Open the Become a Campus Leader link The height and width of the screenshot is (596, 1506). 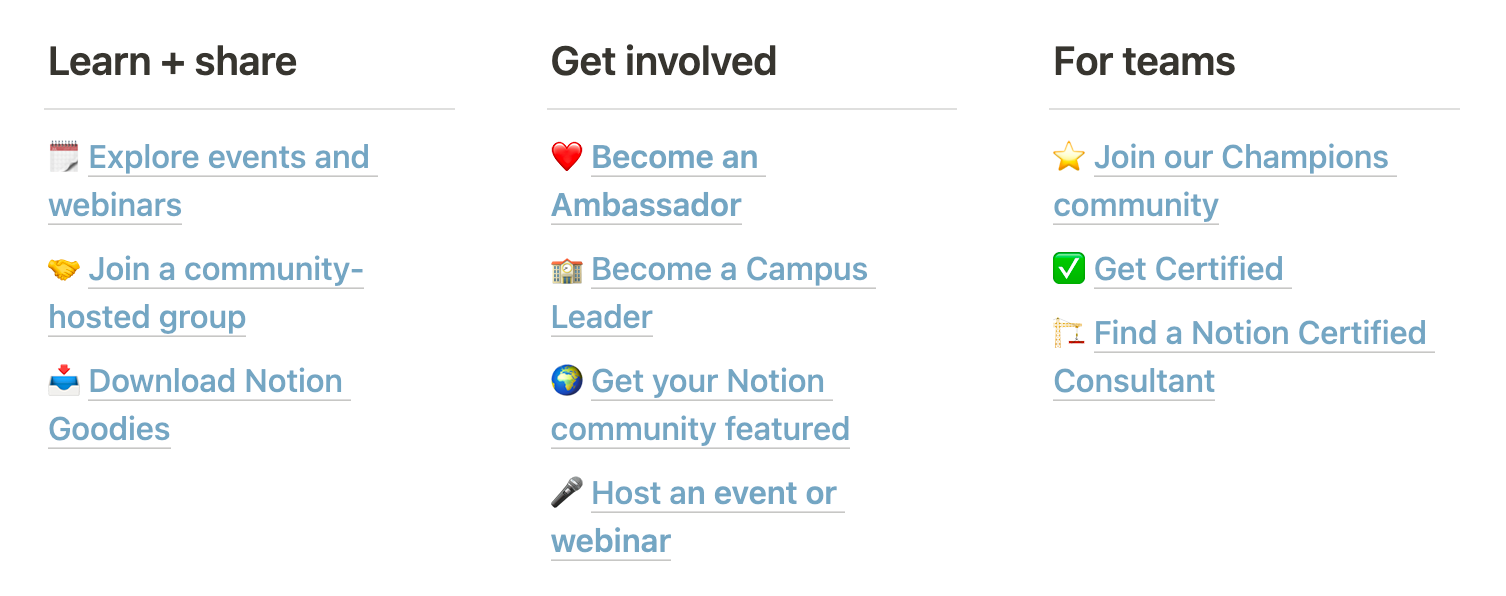[x=729, y=268]
